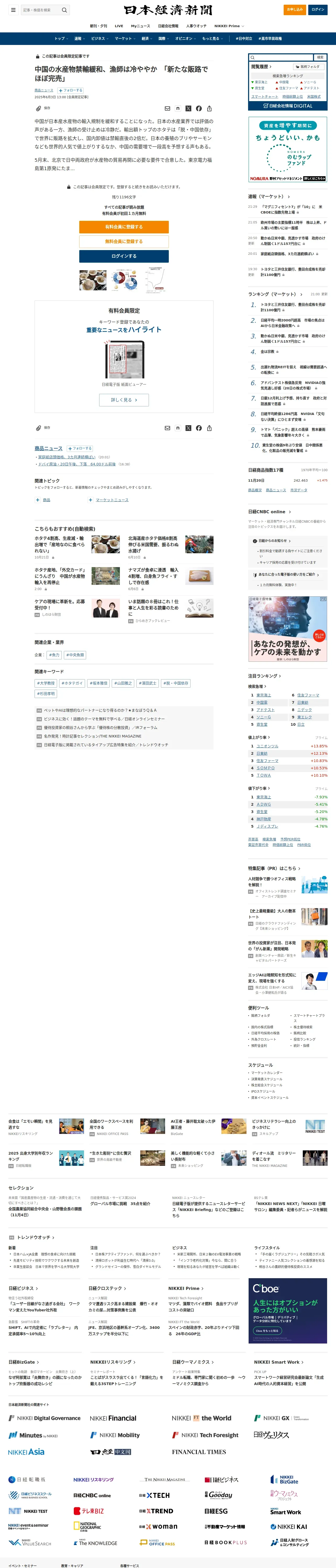Open ユニオンツル in the 値上がり率 list
336x1568 pixels.
tap(267, 746)
